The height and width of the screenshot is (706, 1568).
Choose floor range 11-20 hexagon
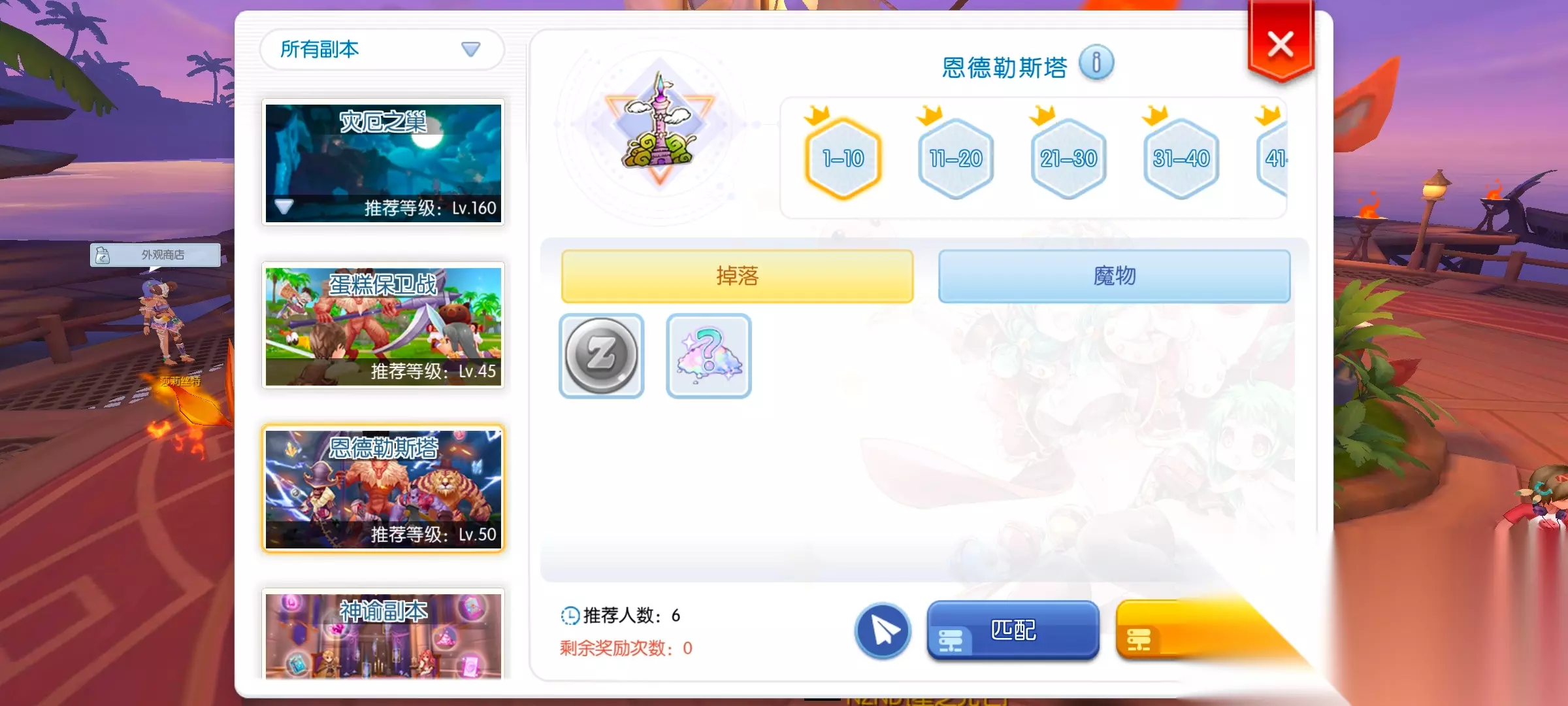(956, 158)
